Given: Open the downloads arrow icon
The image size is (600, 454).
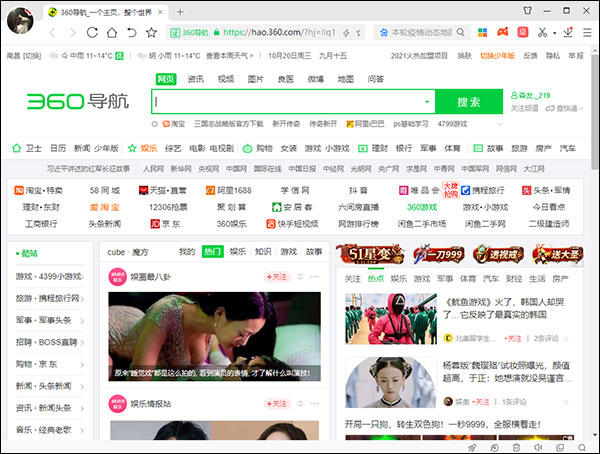Looking at the screenshot, I should 568,32.
